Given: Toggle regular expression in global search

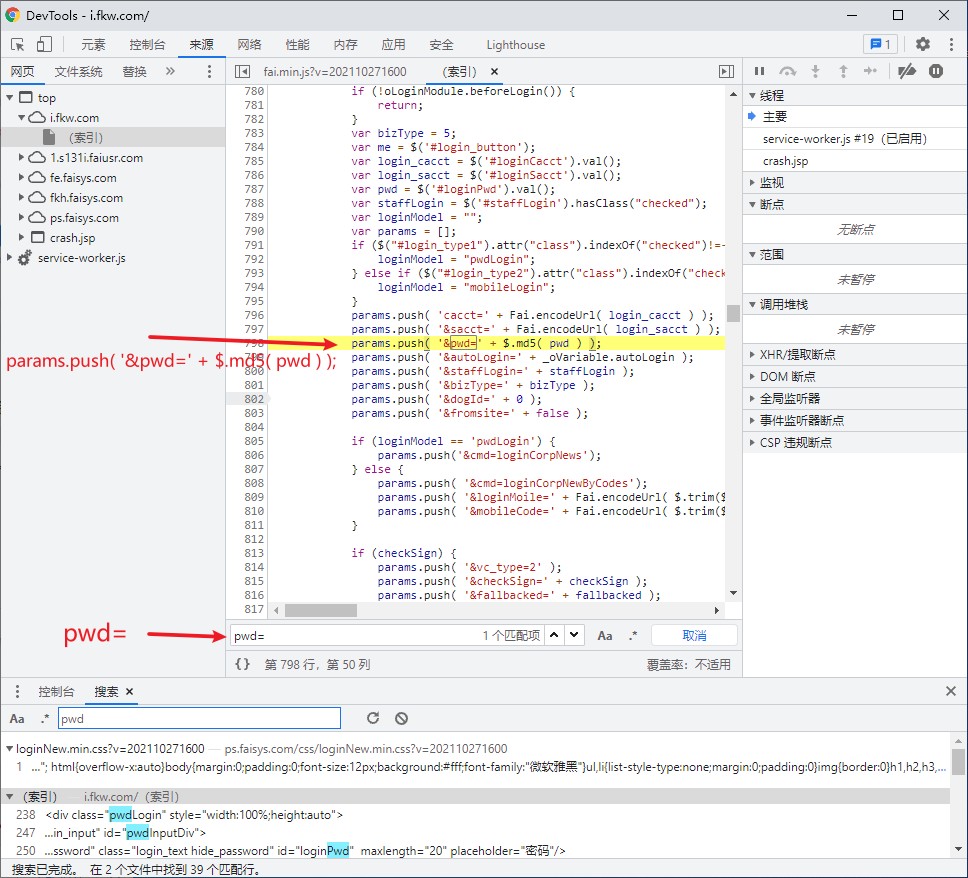Looking at the screenshot, I should [44, 719].
